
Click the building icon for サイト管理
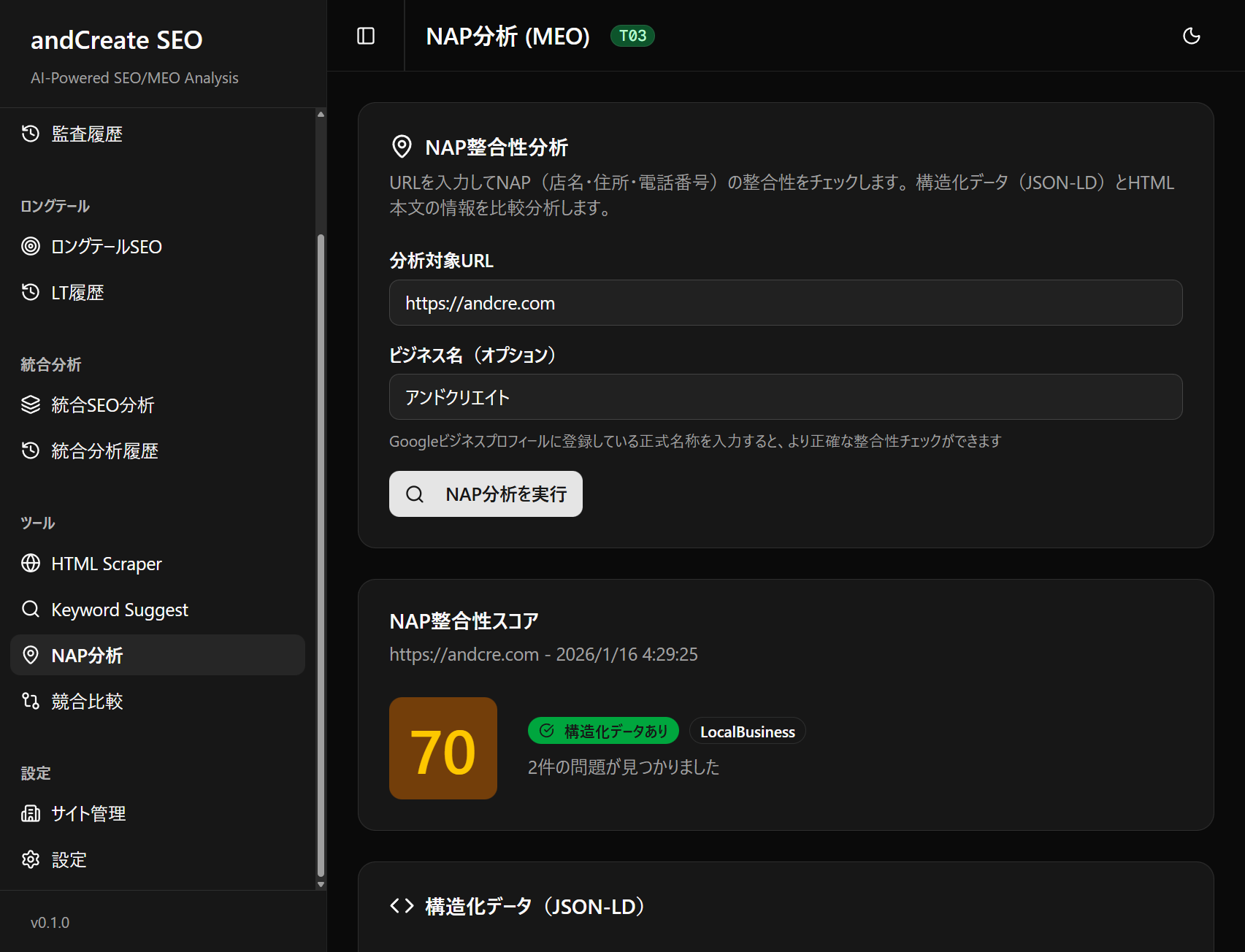(31, 813)
